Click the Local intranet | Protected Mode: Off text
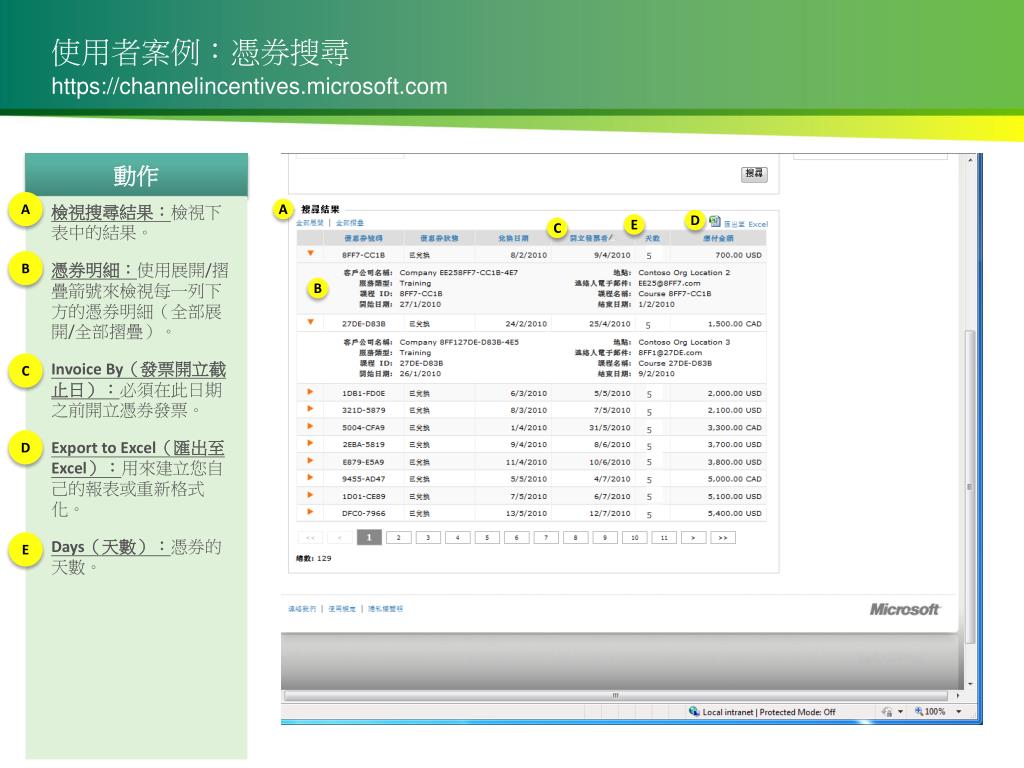This screenshot has width=1024, height=768. (769, 712)
